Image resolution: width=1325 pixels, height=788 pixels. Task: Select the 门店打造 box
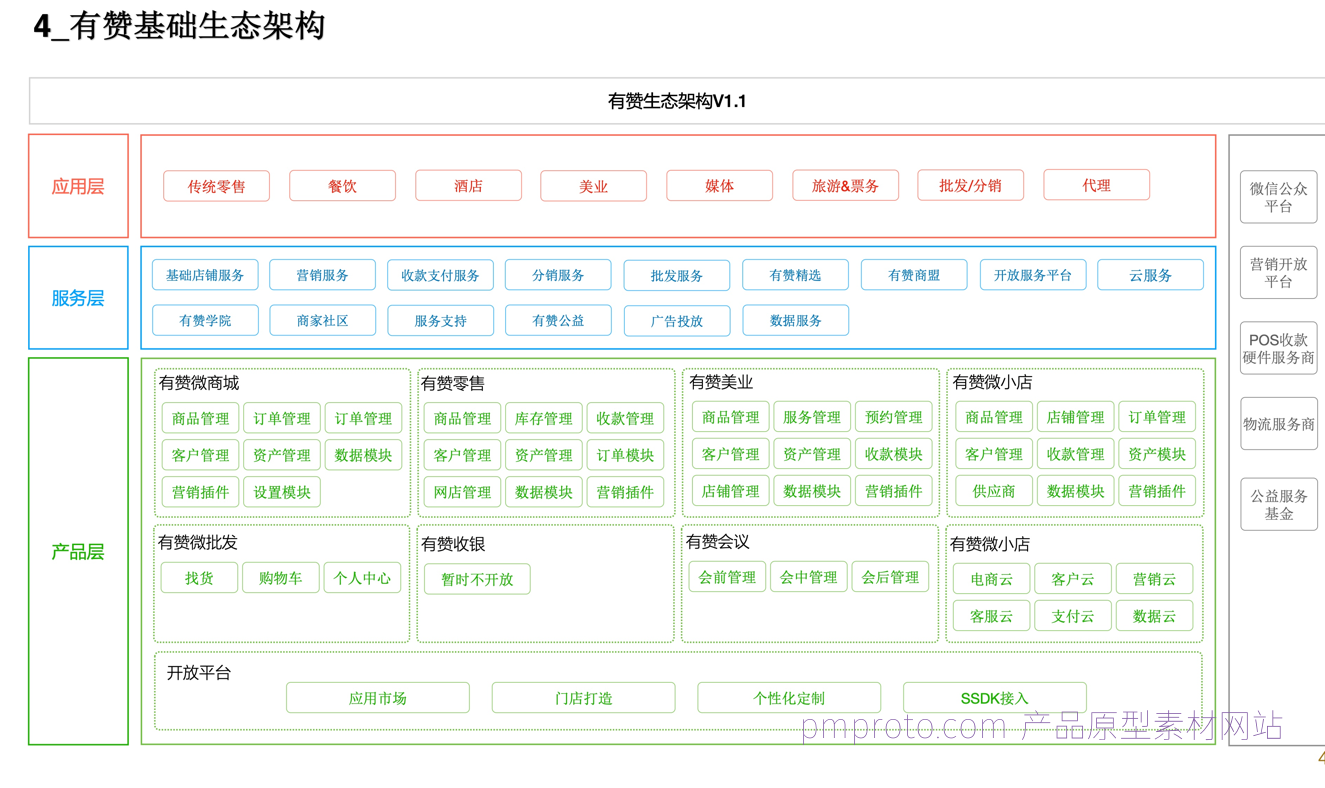(584, 698)
